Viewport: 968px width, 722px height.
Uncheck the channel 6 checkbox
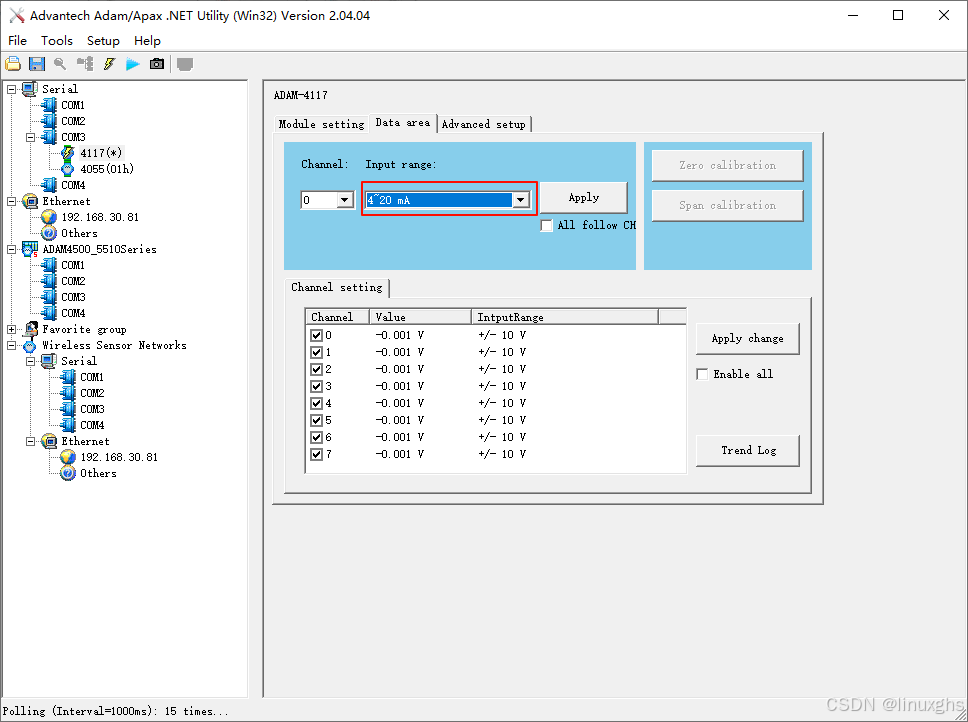[x=317, y=437]
